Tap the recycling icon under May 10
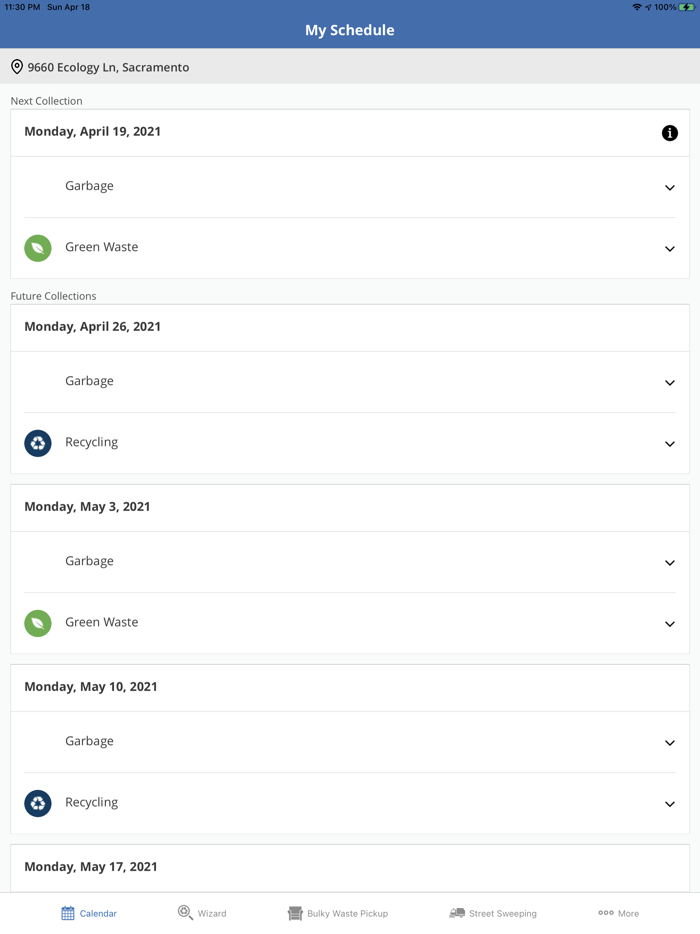The height and width of the screenshot is (934, 700). 38,802
